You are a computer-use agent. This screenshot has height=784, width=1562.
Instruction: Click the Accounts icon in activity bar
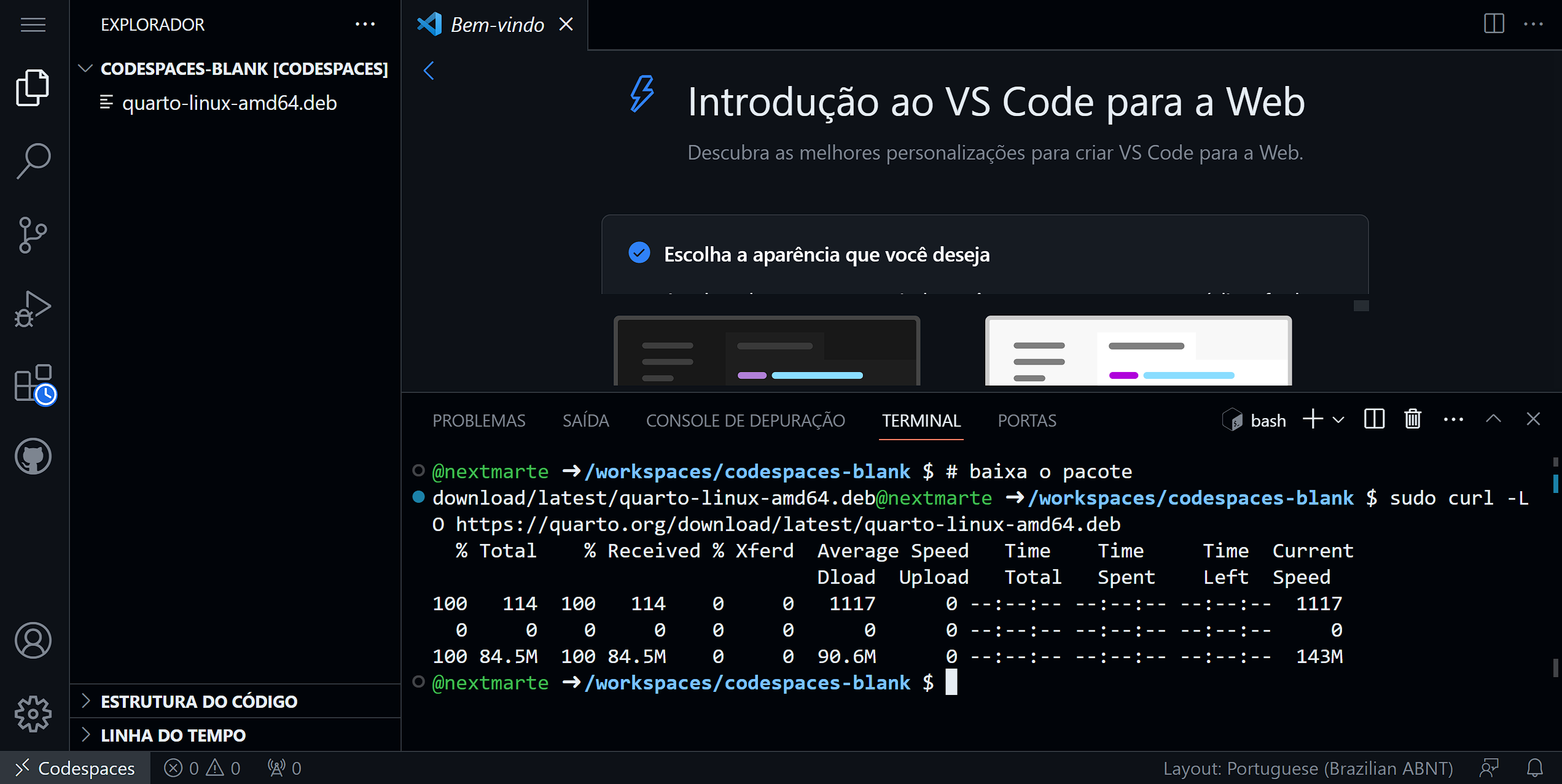point(33,640)
